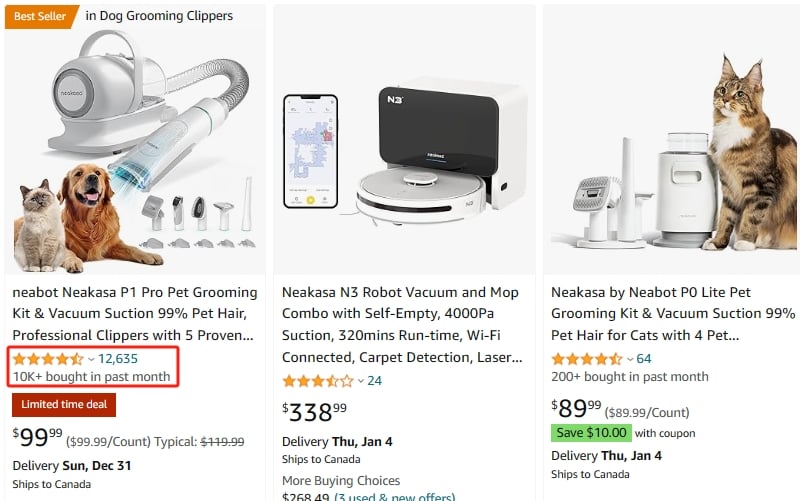The image size is (800, 501).
Task: Open the neabot Neakasa P1 Pro title link
Action: (133, 314)
